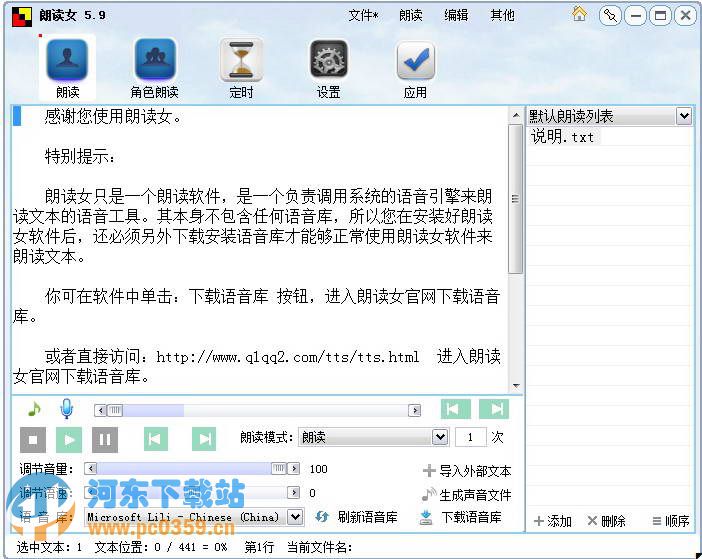The height and width of the screenshot is (559, 702).
Task: Click 下载语音库 download voice library
Action: tap(461, 517)
